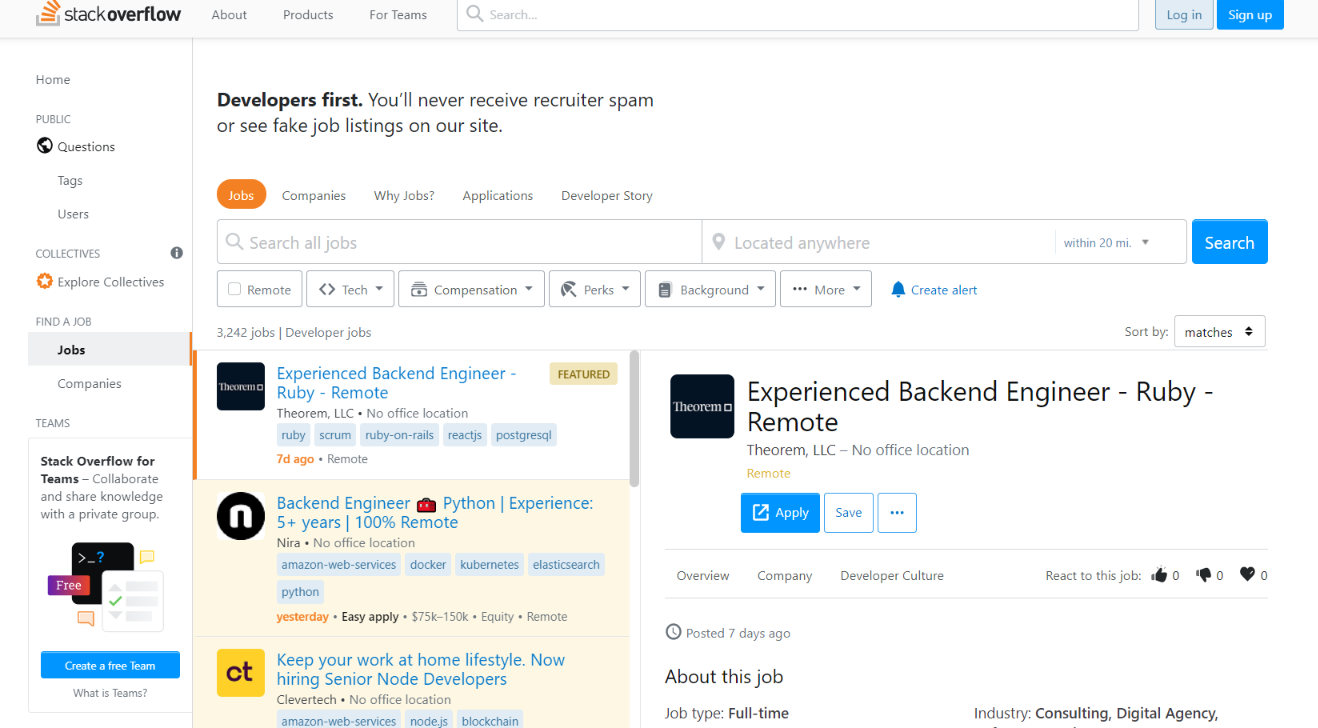Click the Theorem logo in job list

click(x=241, y=386)
